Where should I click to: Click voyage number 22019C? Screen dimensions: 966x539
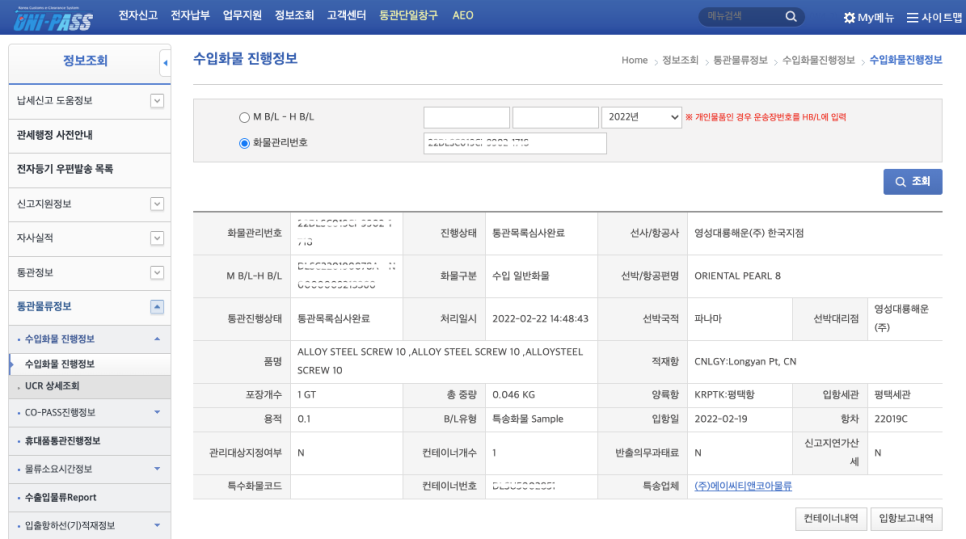click(x=890, y=419)
